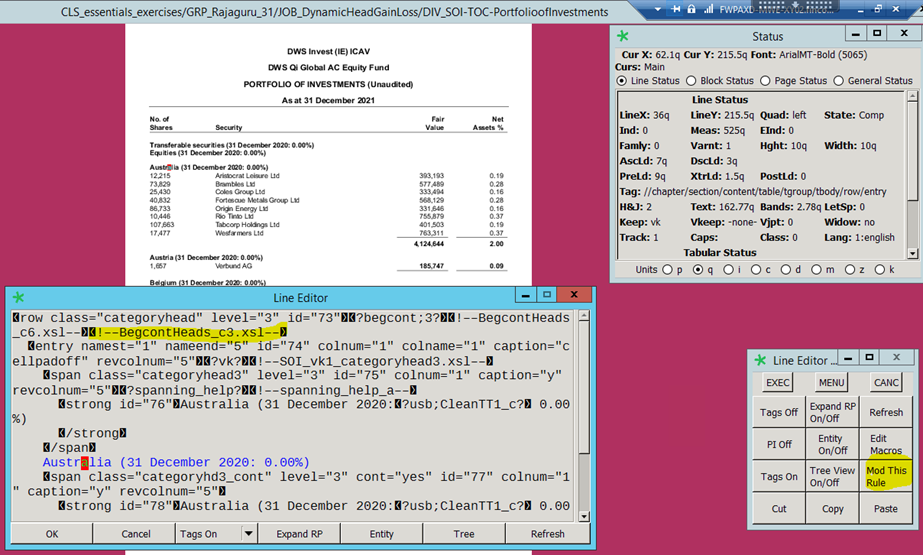Choose units p radio button
The height and width of the screenshot is (555, 923).
(x=668, y=270)
